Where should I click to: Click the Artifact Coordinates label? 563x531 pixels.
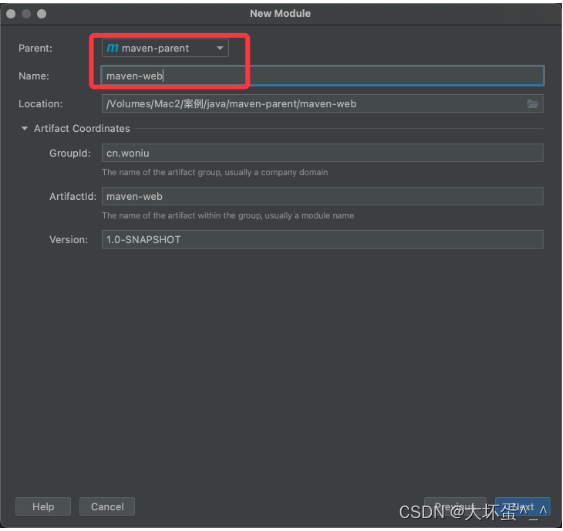click(x=82, y=129)
